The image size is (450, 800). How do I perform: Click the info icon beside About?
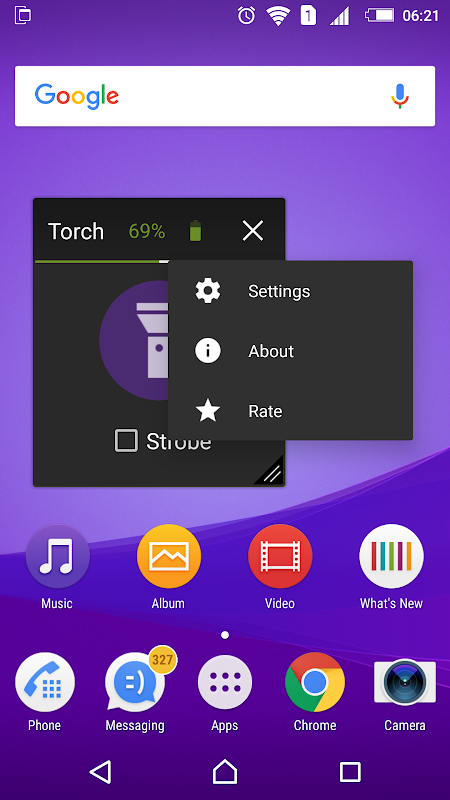208,351
